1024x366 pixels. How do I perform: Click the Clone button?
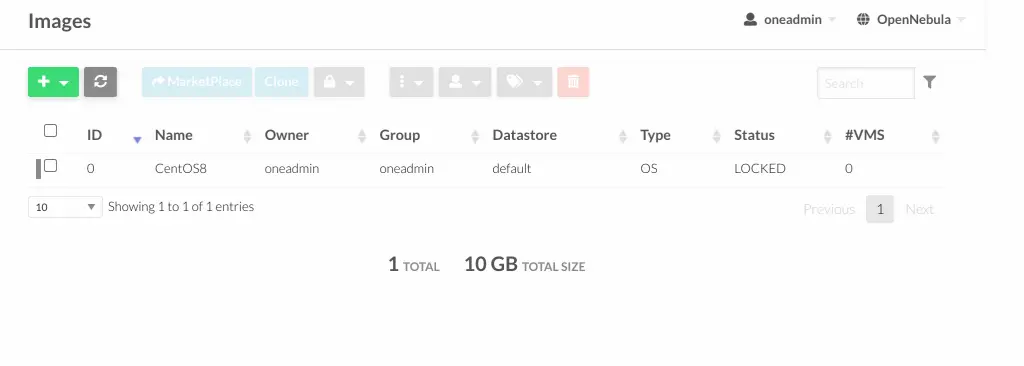click(281, 82)
